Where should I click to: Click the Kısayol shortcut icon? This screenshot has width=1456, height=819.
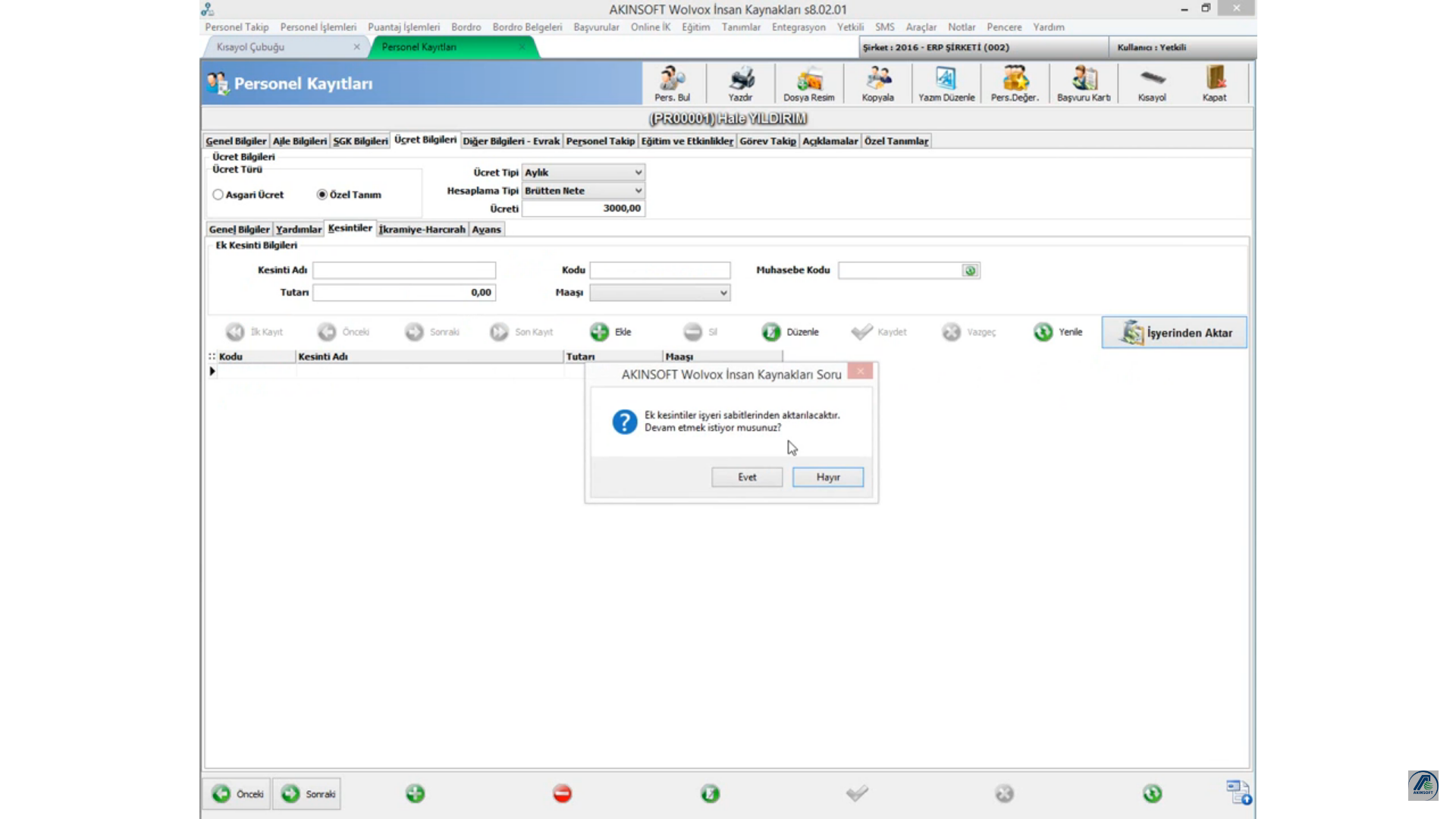click(x=1152, y=83)
